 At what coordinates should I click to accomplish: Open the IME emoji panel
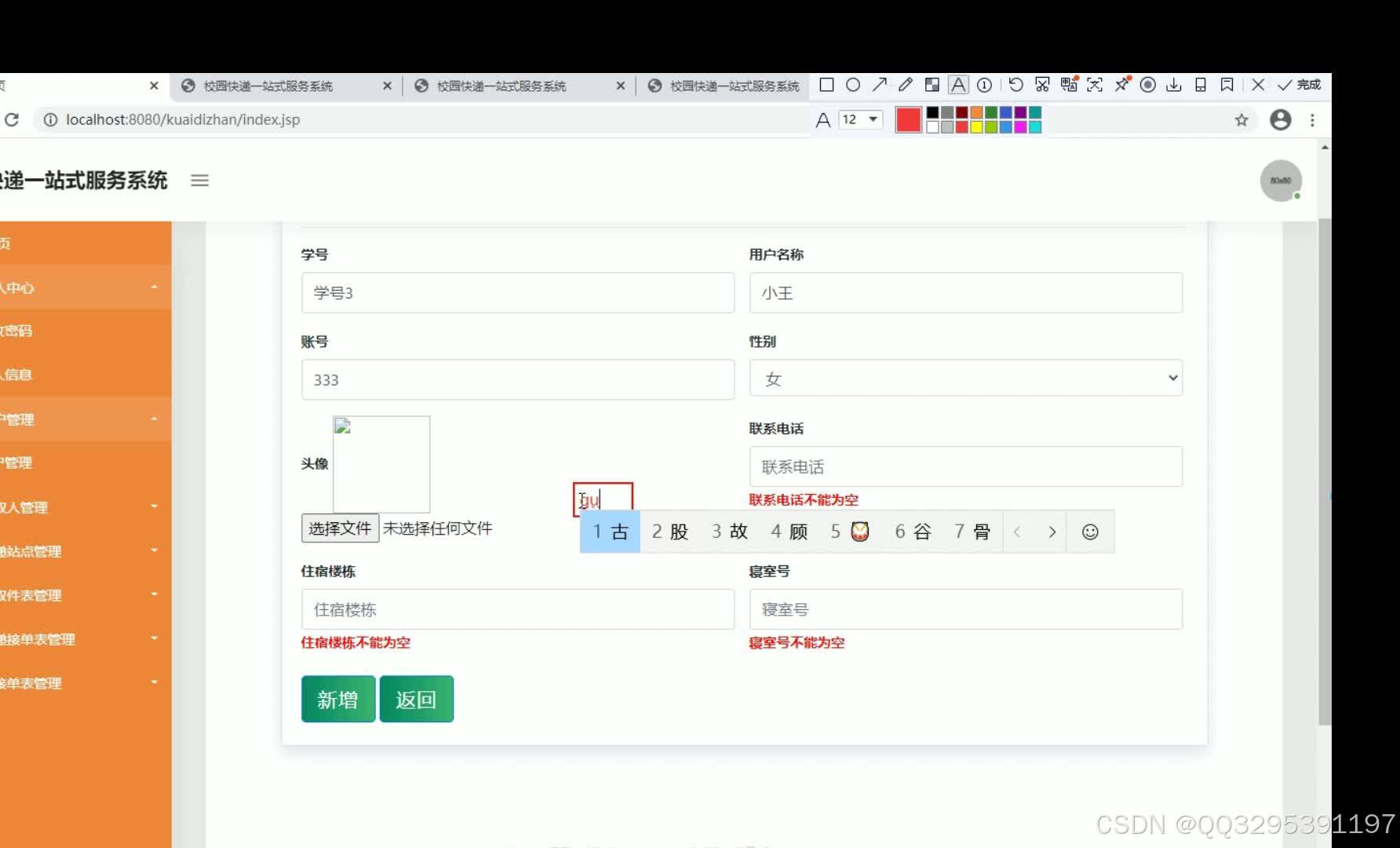click(x=1090, y=532)
